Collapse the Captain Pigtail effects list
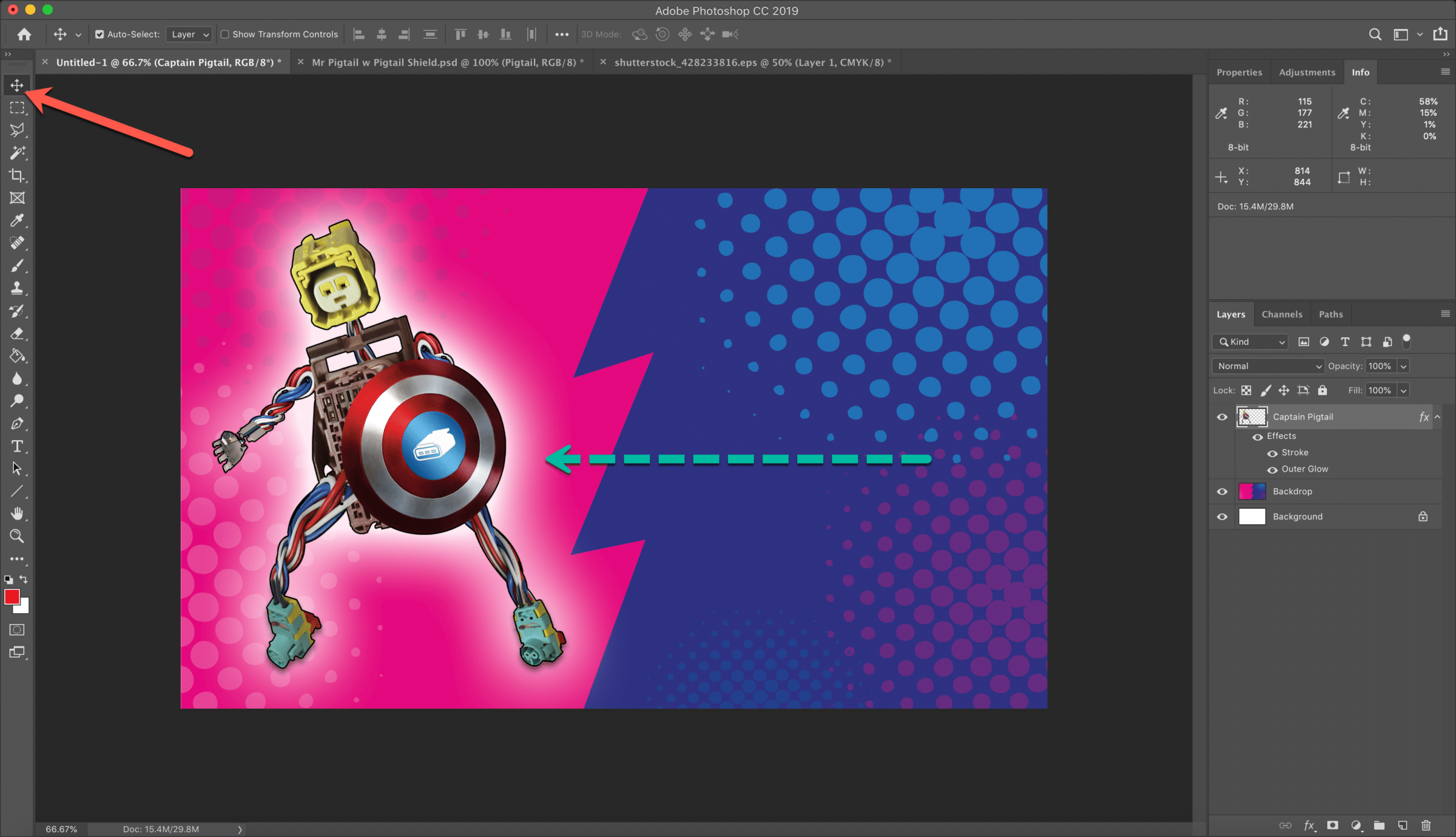 point(1437,417)
